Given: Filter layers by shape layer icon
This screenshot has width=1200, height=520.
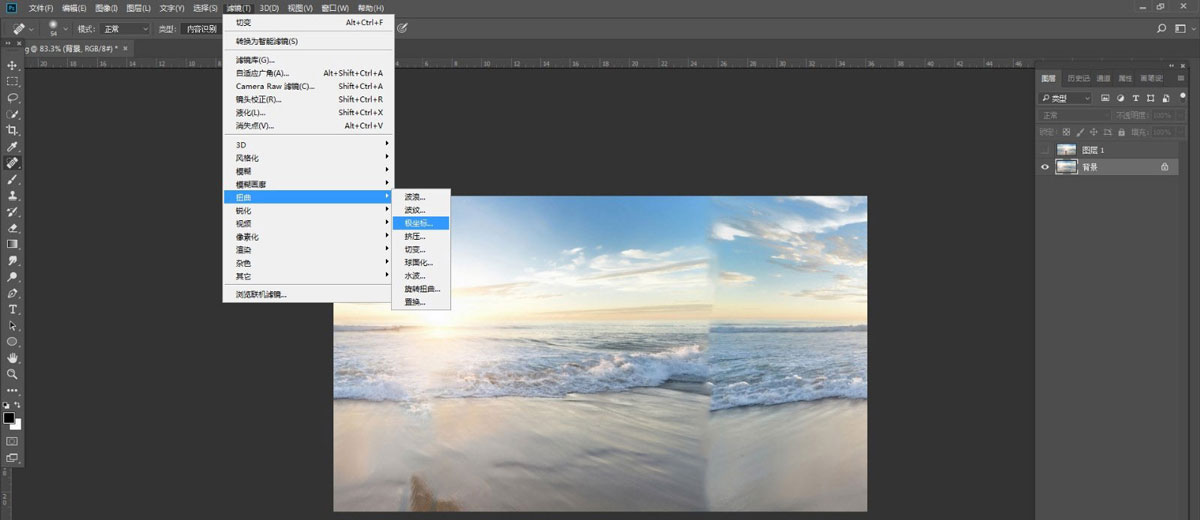Looking at the screenshot, I should (x=1151, y=98).
